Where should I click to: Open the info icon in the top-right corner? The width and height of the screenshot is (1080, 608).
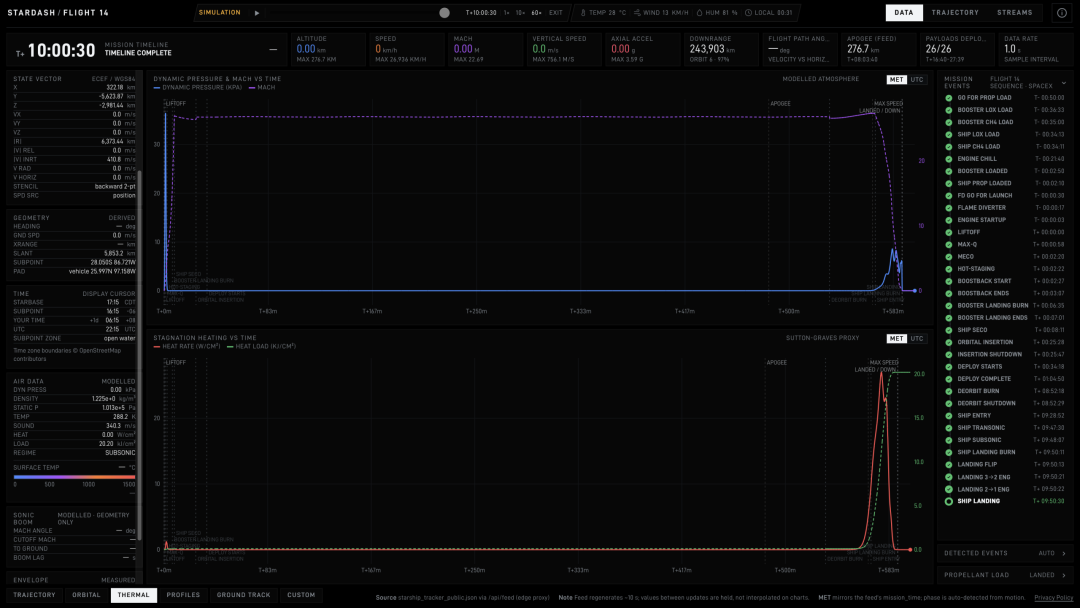tap(1061, 12)
